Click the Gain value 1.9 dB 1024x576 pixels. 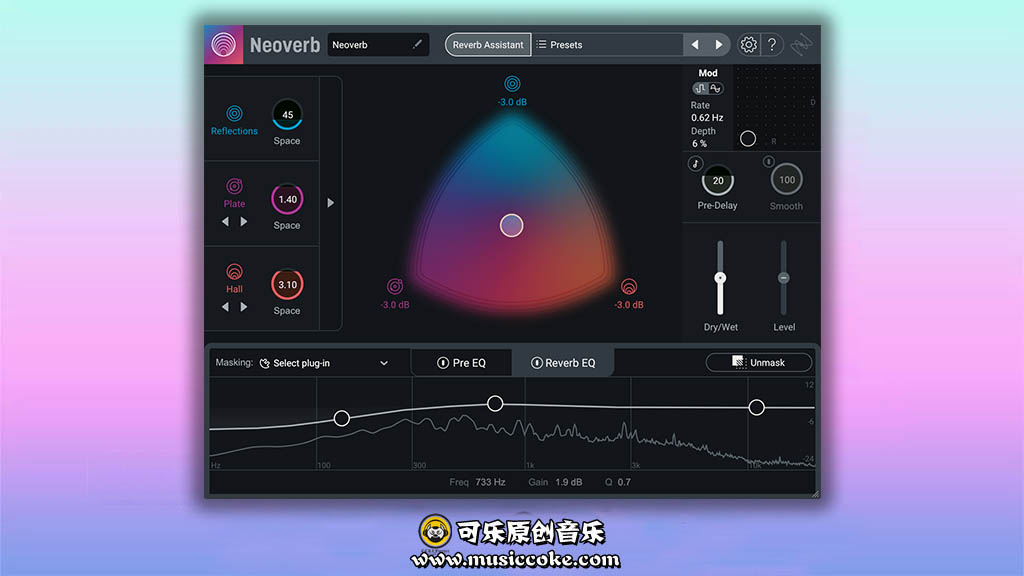pos(569,482)
